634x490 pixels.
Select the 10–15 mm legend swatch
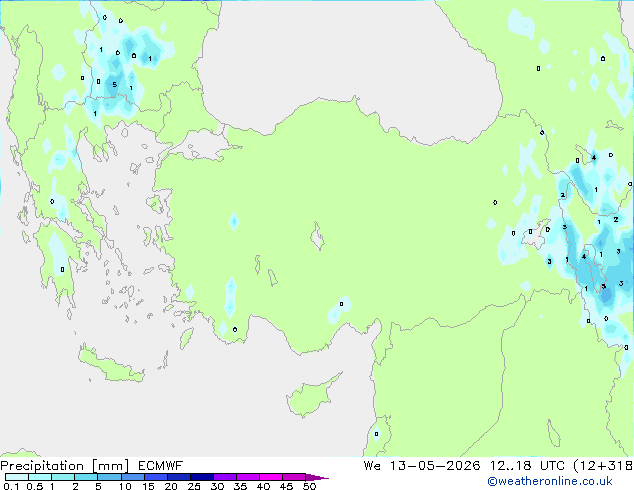pyautogui.click(x=132, y=477)
